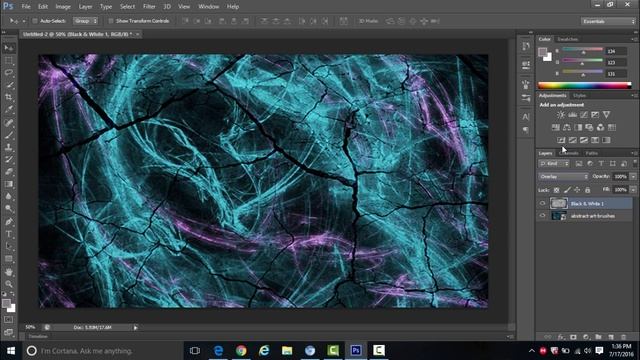Add an Exposure adjustment
Viewport: 640px width, 360px height.
(x=595, y=115)
